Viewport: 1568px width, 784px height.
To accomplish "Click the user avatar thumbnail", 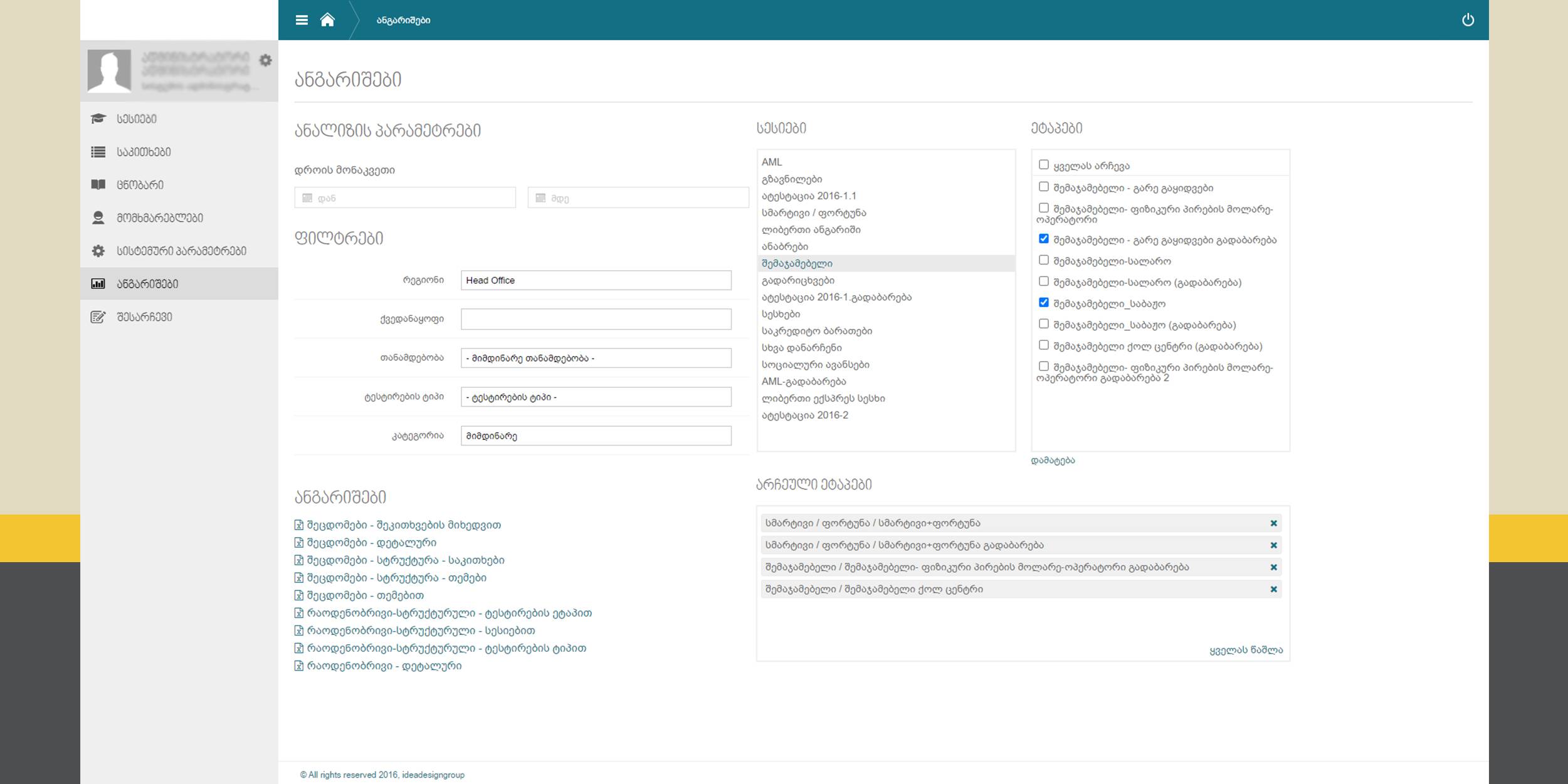I will tap(109, 71).
